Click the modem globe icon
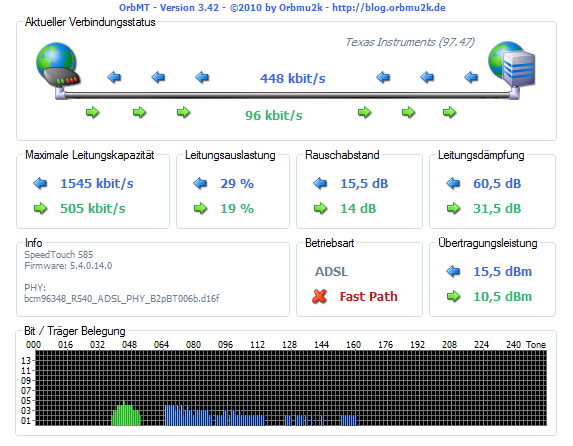 (x=58, y=65)
